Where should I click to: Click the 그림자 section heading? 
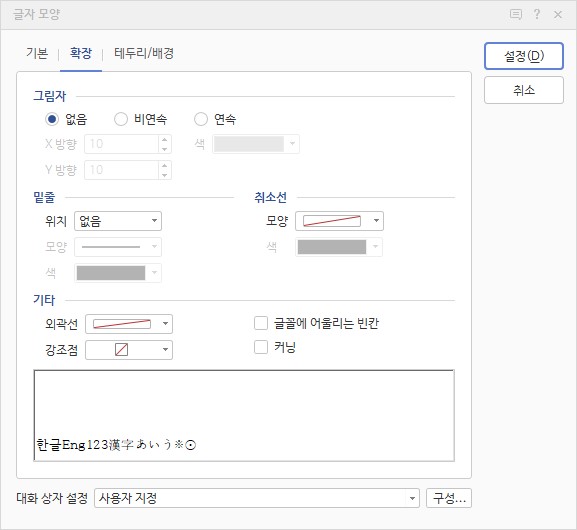coord(49,96)
